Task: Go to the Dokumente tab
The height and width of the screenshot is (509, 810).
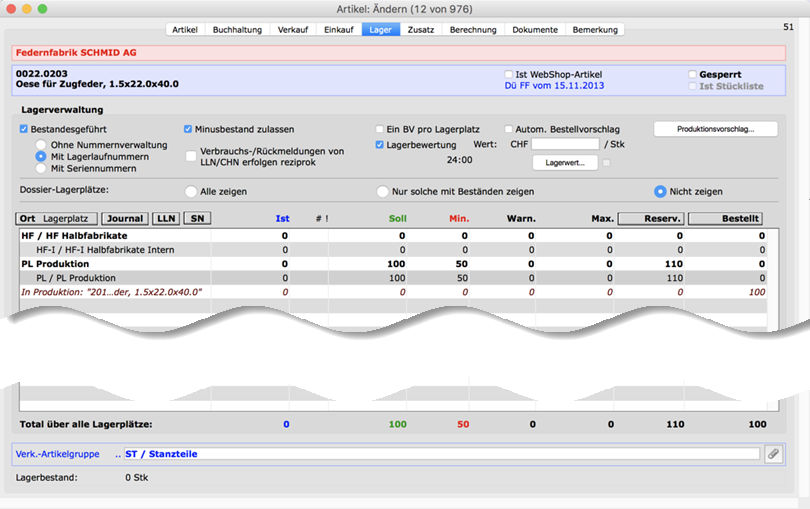Action: (x=535, y=30)
